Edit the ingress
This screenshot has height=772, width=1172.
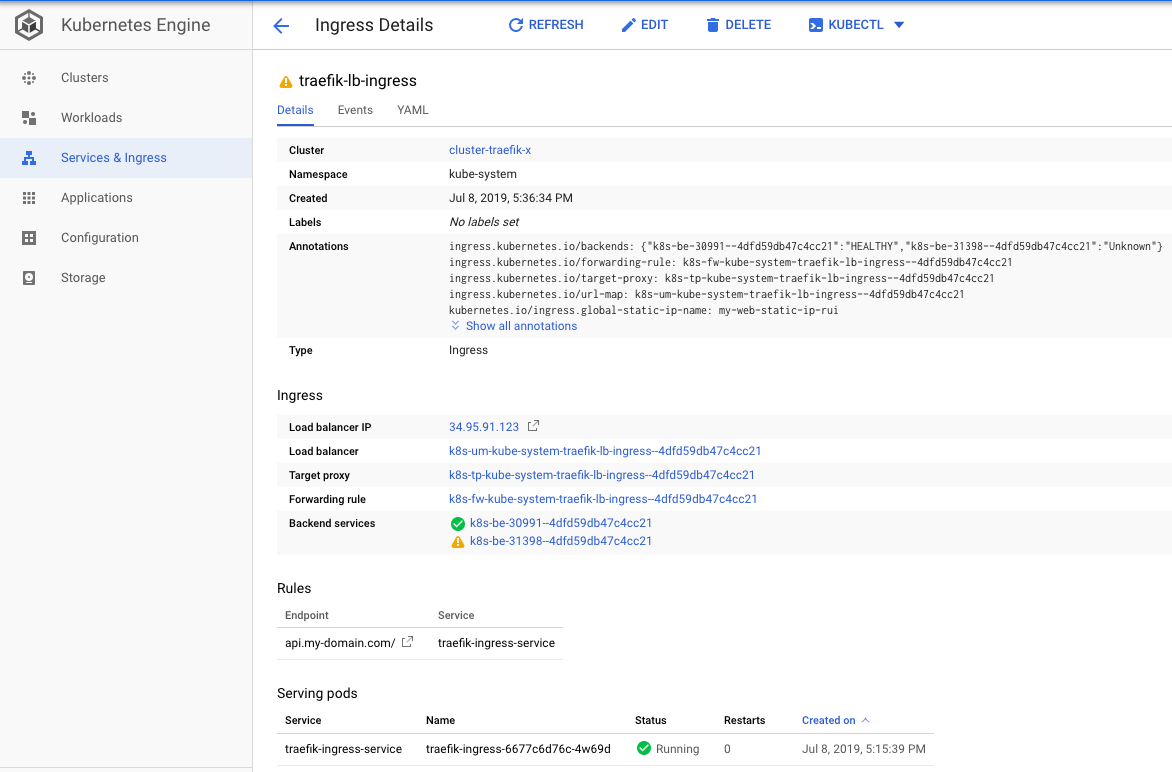(x=645, y=25)
